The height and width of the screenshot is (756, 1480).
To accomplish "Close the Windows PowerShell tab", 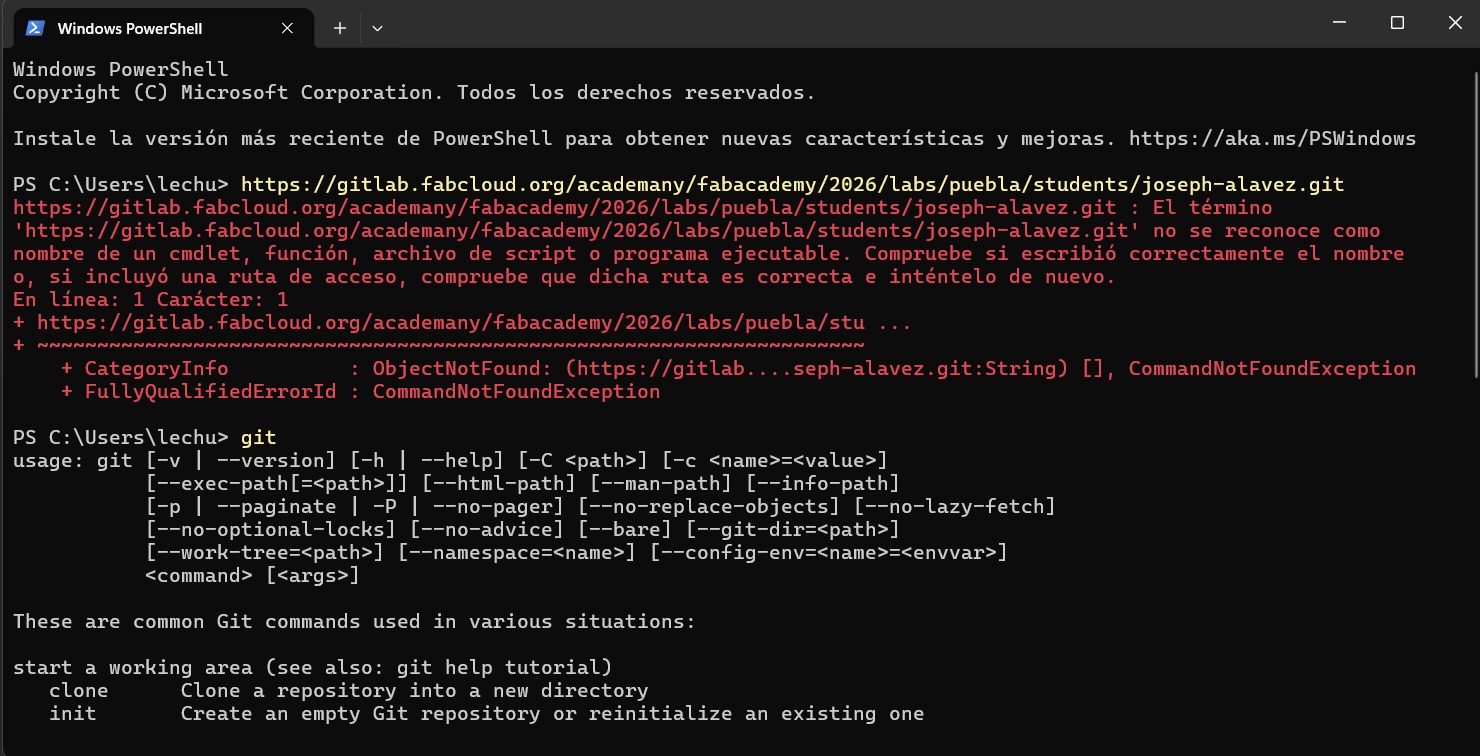I will tap(287, 28).
